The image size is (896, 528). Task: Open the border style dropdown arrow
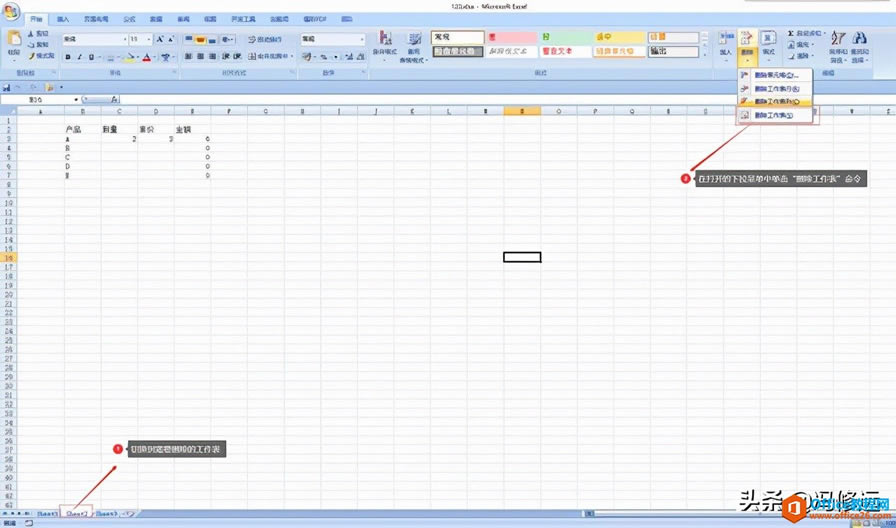point(119,57)
